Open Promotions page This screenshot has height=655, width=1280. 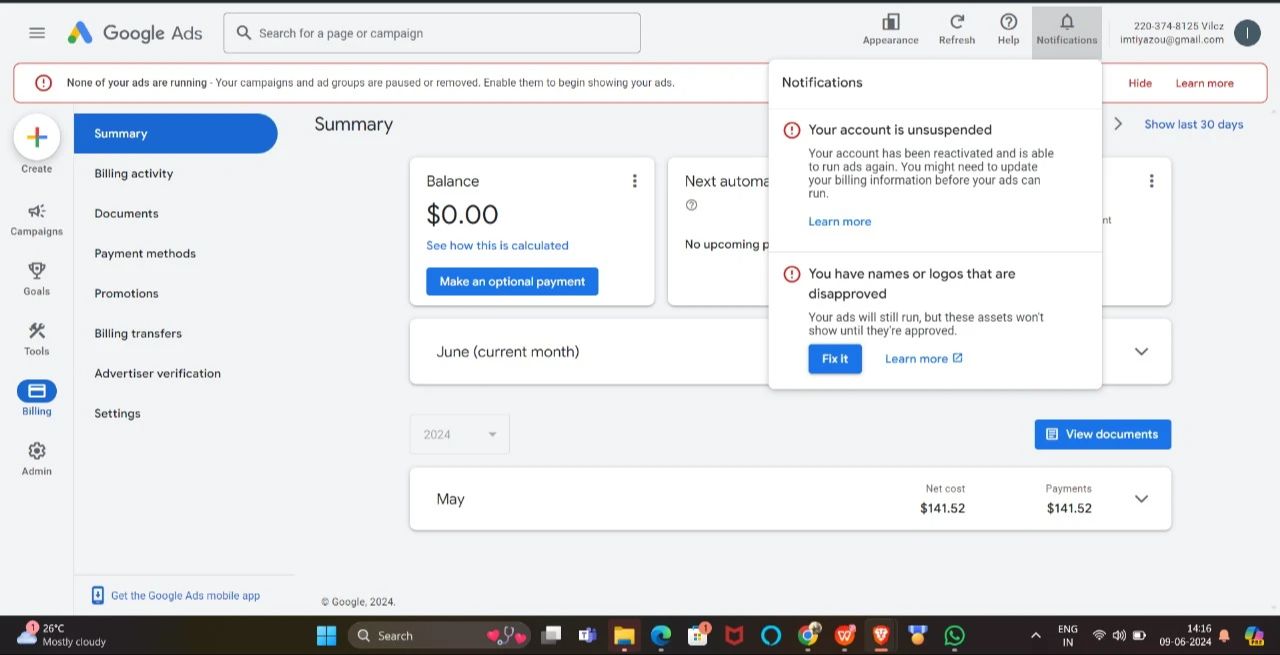(126, 293)
